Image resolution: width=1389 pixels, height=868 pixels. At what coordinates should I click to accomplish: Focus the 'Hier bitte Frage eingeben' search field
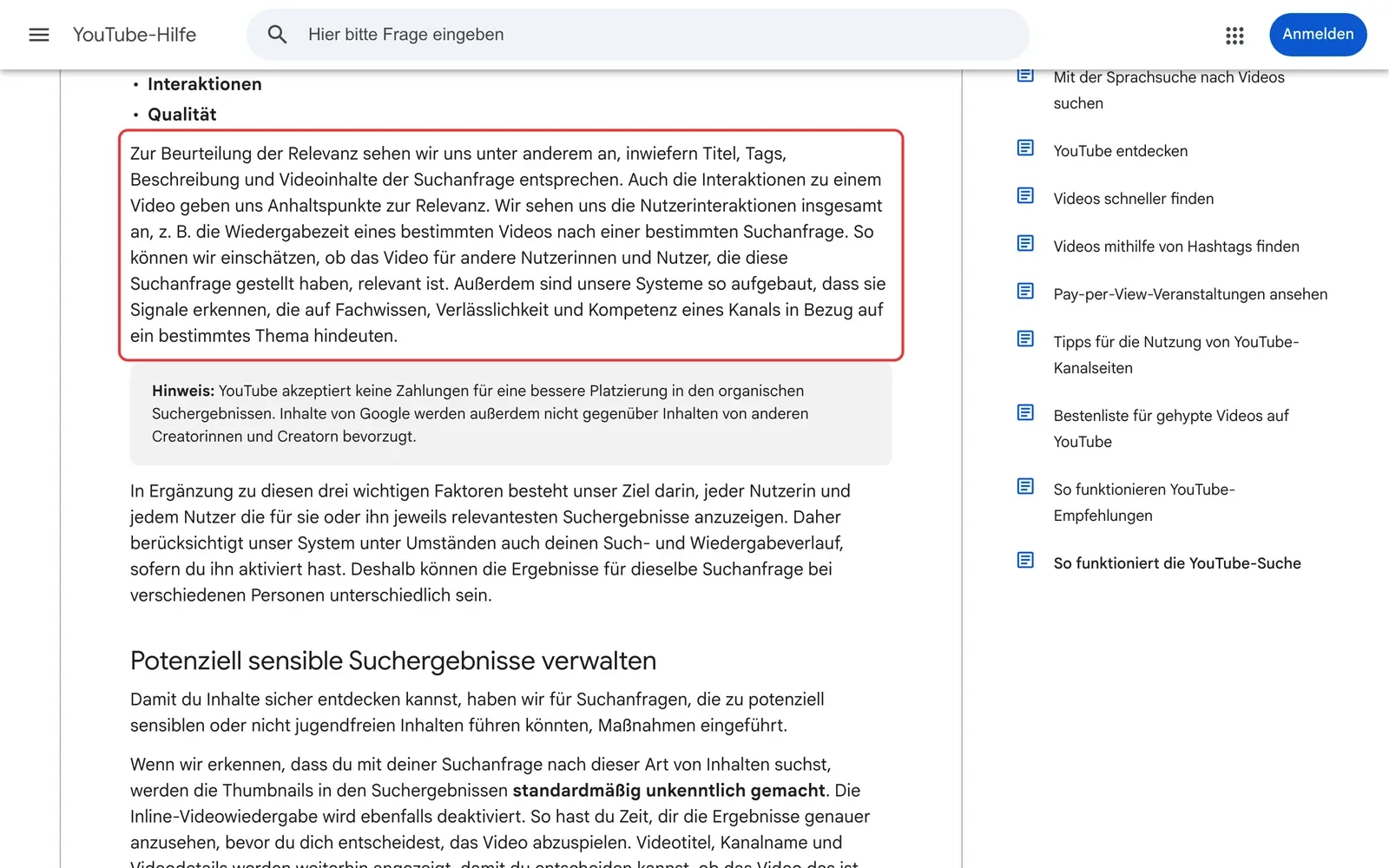coord(638,35)
